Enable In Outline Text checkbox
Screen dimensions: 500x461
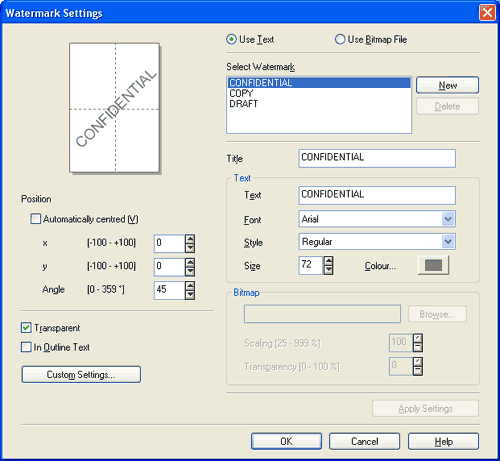pyautogui.click(x=26, y=347)
